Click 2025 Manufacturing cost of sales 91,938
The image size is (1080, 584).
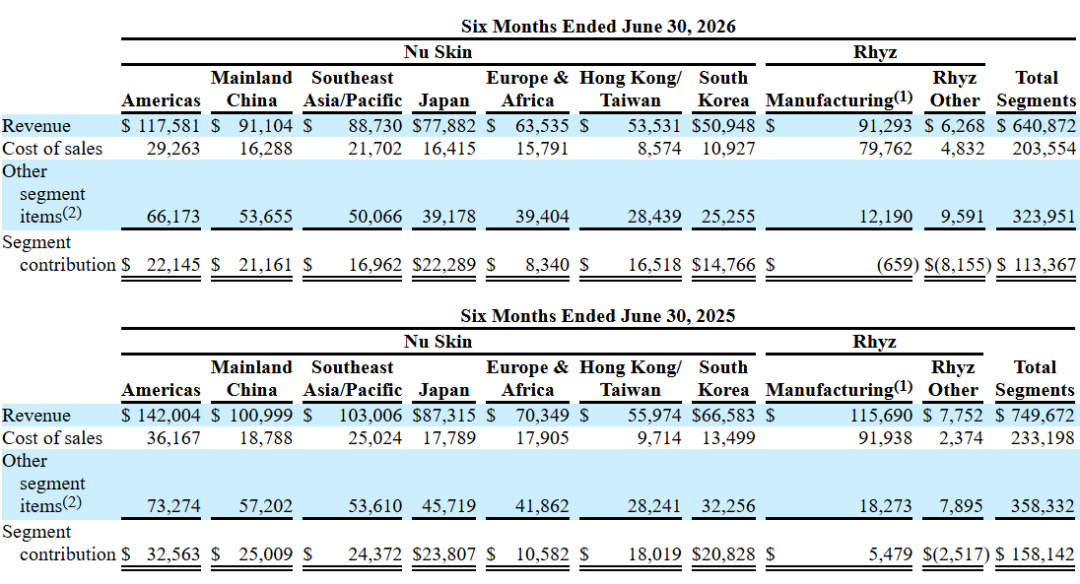click(885, 438)
